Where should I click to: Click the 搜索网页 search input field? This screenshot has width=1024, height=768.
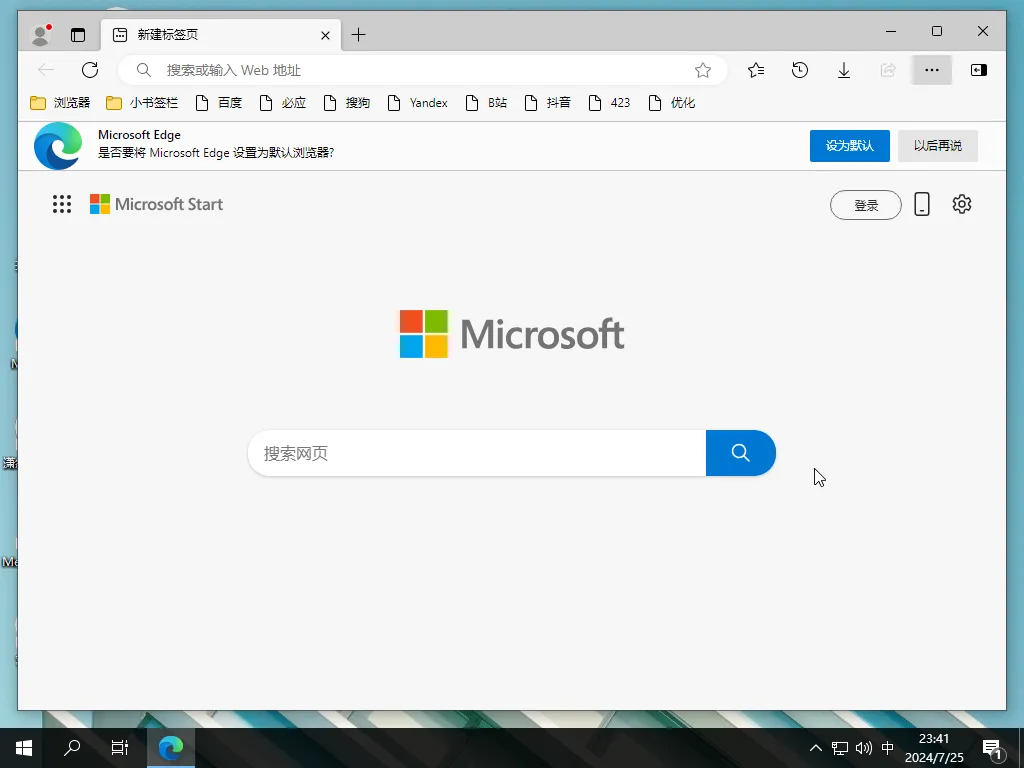[470, 453]
